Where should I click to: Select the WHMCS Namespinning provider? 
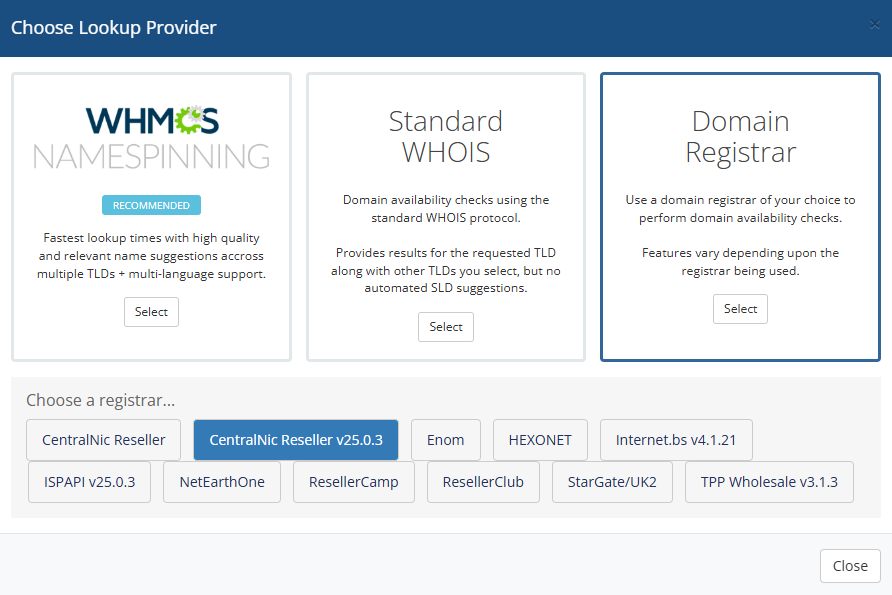click(151, 312)
